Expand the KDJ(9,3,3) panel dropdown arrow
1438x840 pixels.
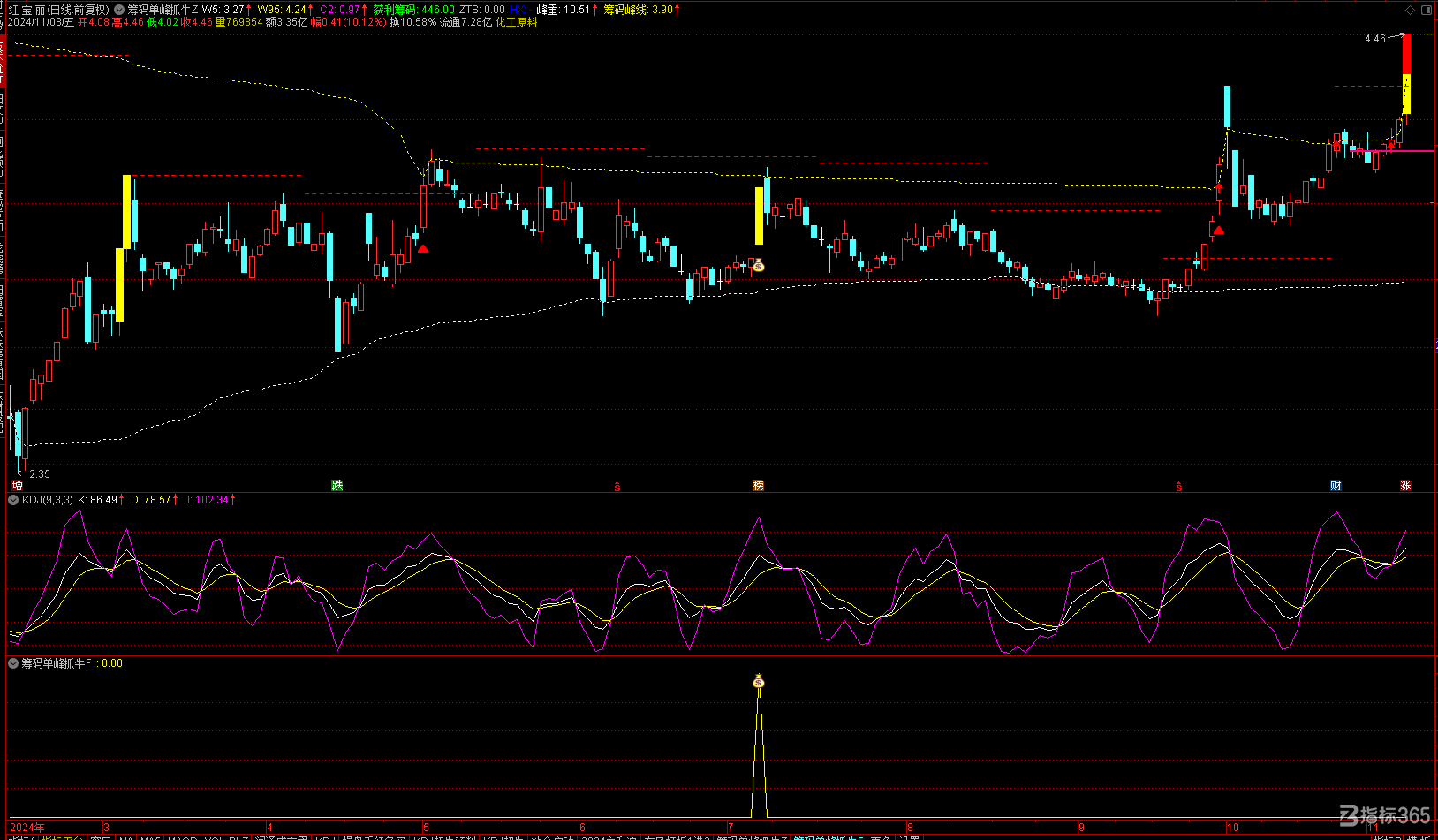tap(13, 500)
